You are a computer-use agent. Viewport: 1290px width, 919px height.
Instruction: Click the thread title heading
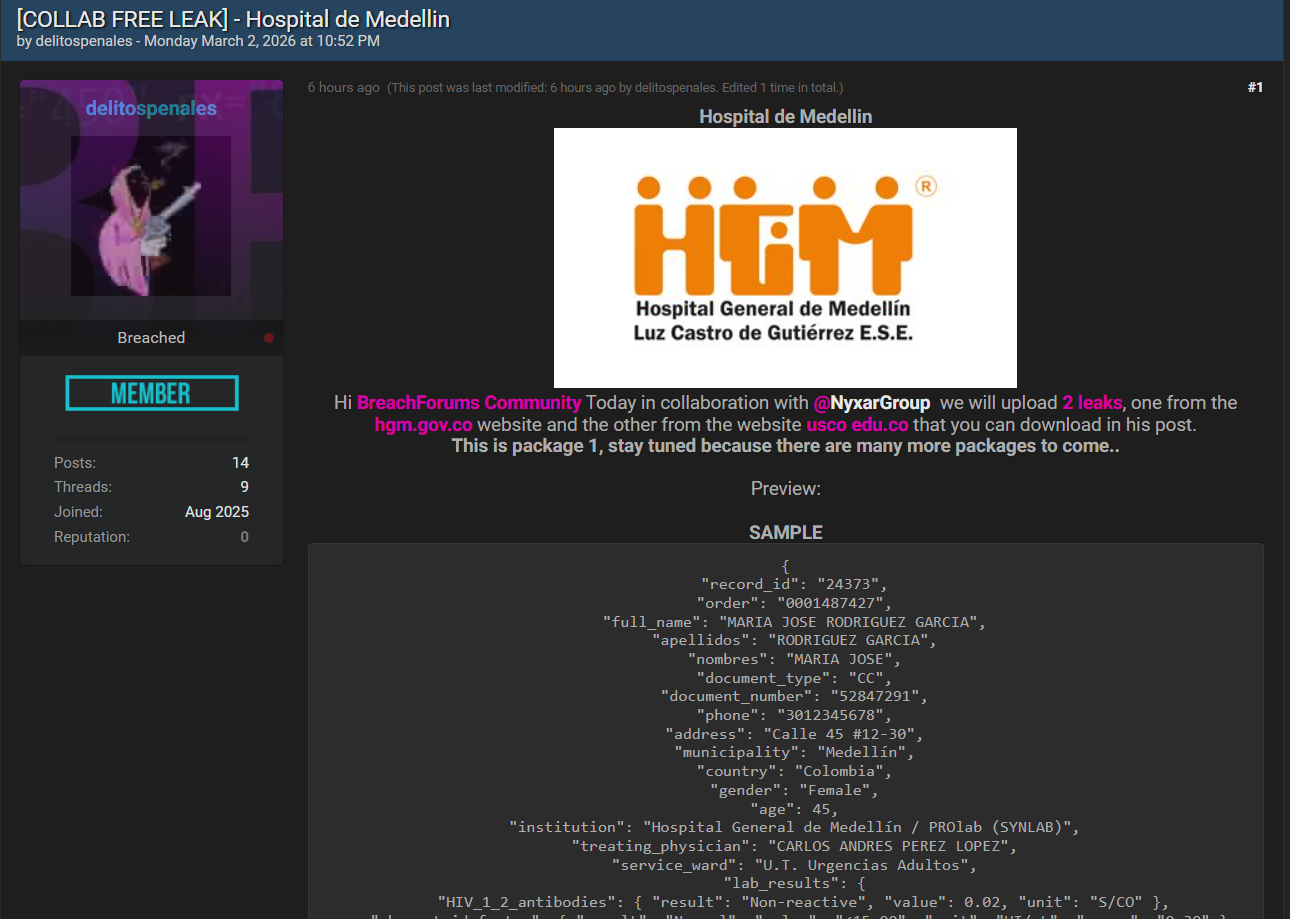coord(233,19)
